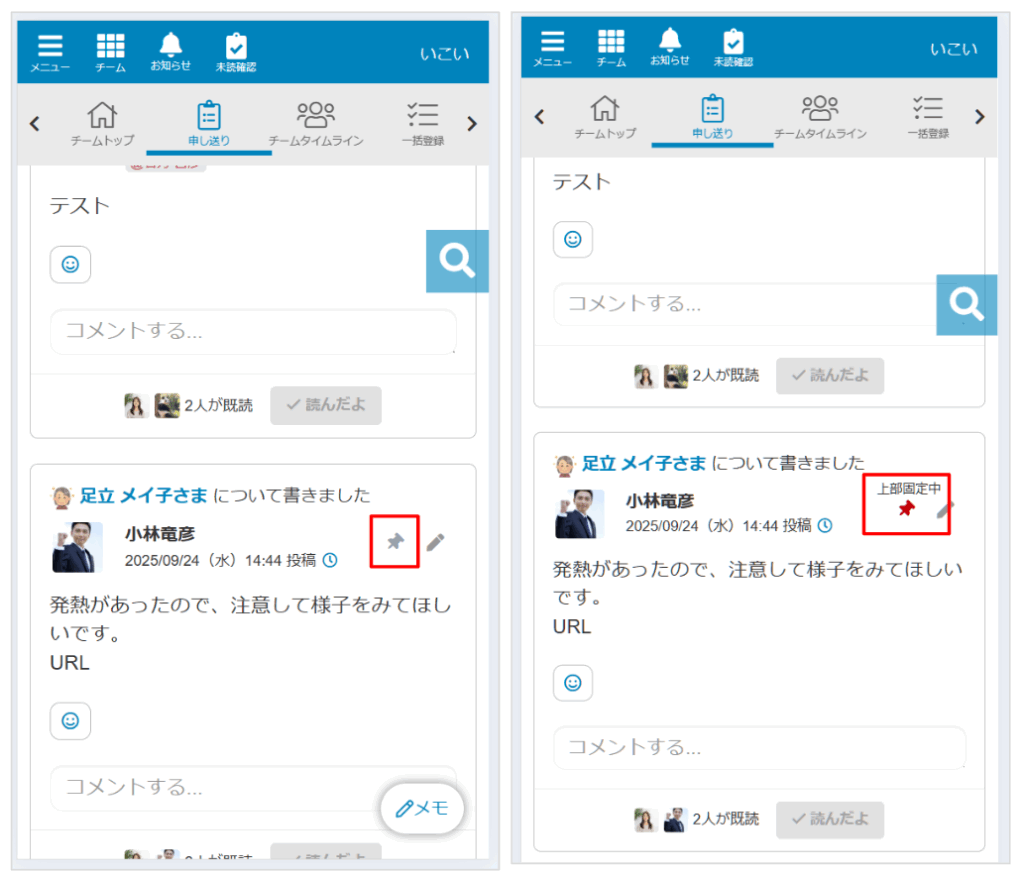The width and height of the screenshot is (1024, 877).
Task: Click the comment field under the 発熱 post in the right screenshot
Action: (x=759, y=747)
